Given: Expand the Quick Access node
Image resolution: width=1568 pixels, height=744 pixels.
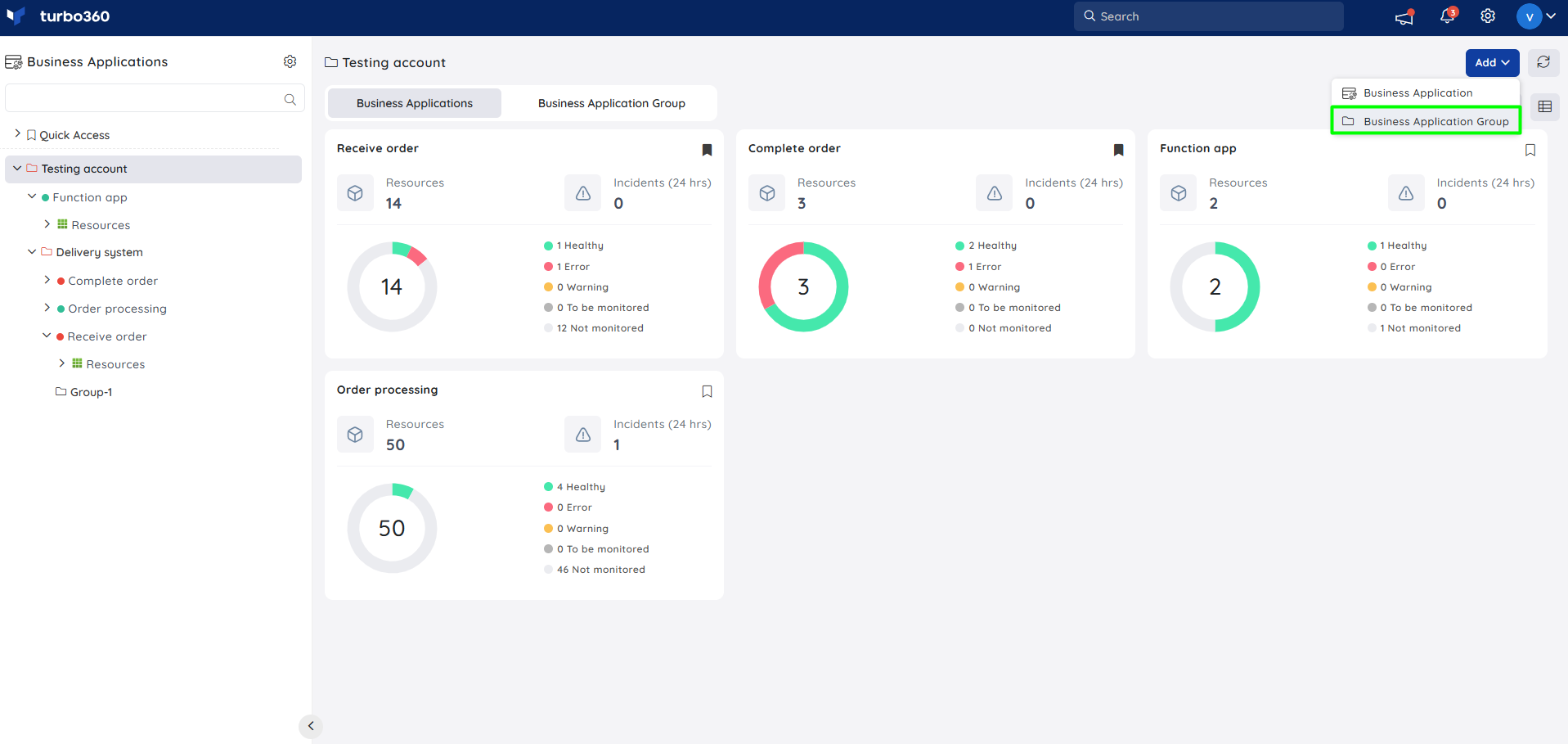Looking at the screenshot, I should click(17, 133).
